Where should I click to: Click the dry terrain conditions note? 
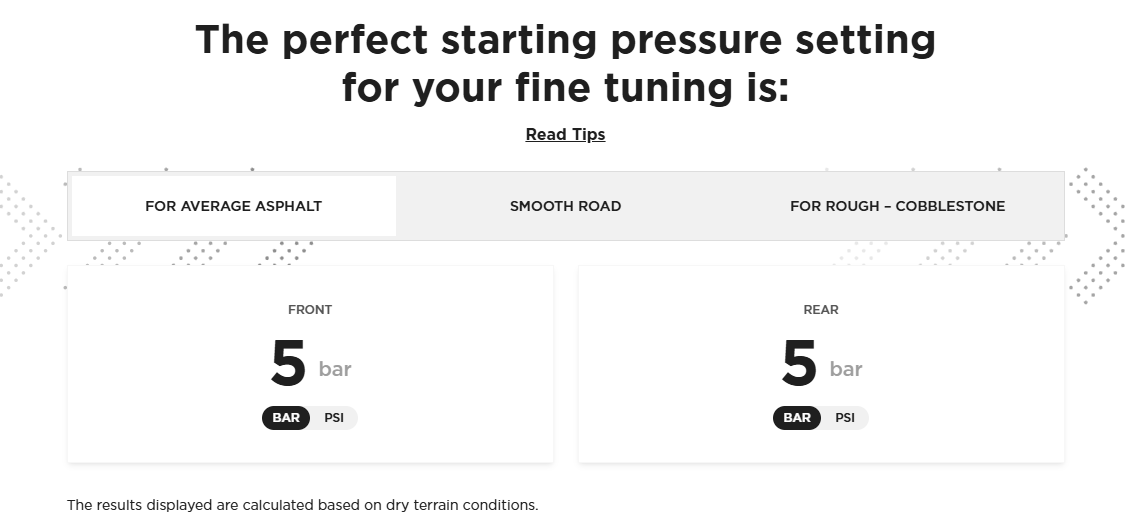[x=302, y=505]
